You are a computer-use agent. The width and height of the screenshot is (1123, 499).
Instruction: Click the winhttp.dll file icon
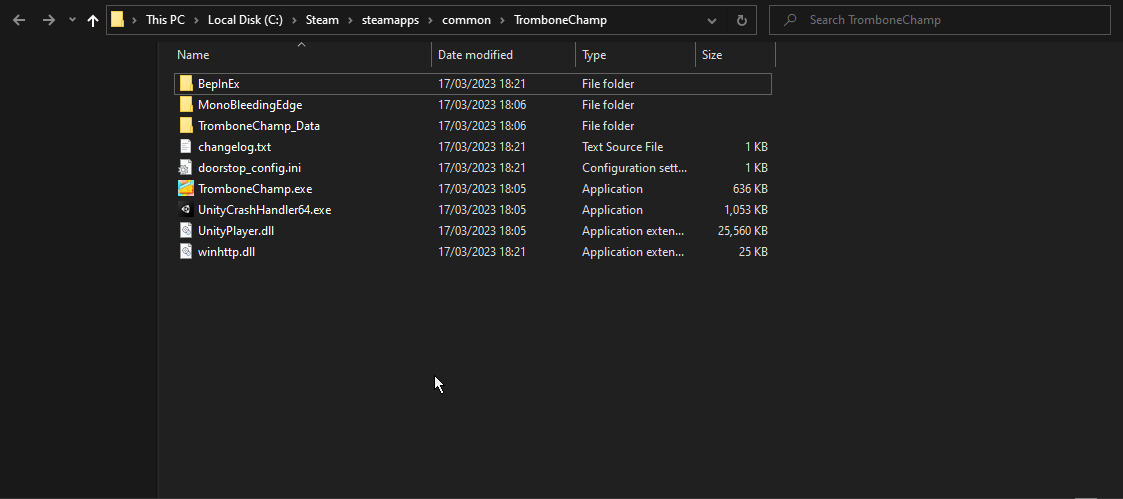pos(186,252)
